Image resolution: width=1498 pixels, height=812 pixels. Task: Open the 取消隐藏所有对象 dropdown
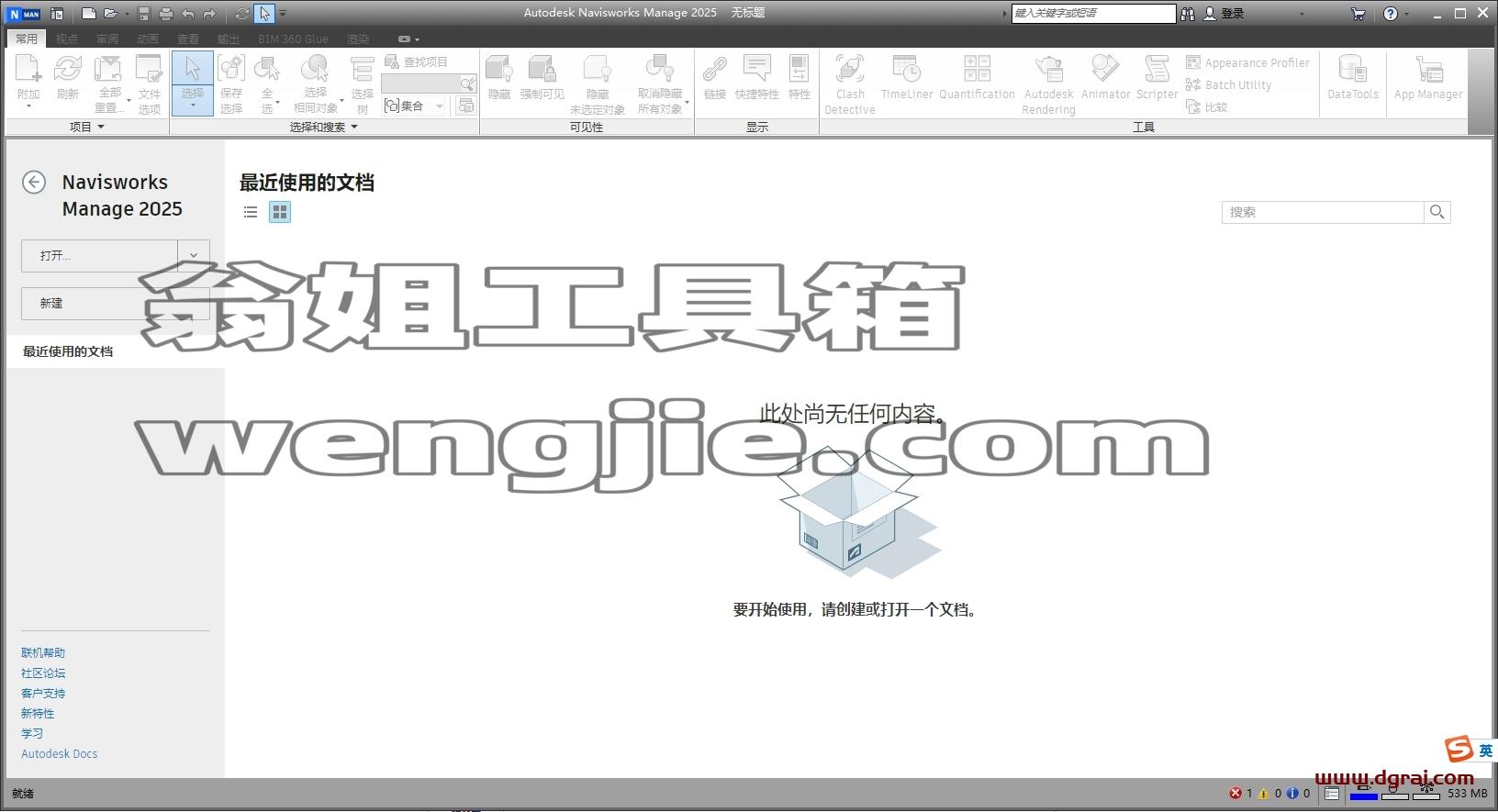pos(687,102)
